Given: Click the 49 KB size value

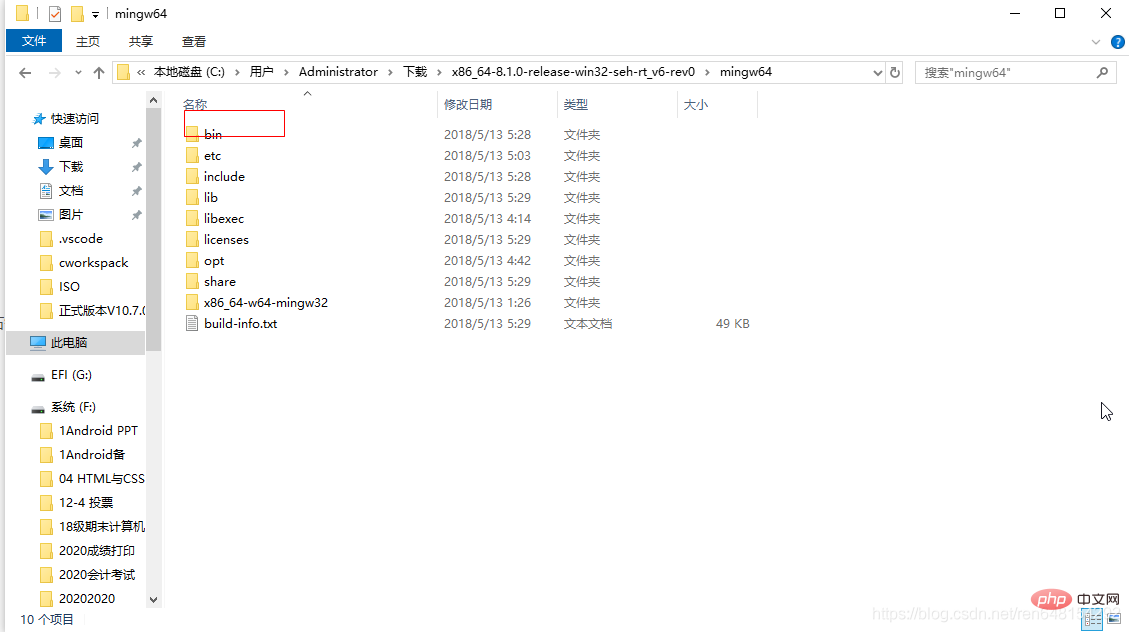Looking at the screenshot, I should point(732,324).
